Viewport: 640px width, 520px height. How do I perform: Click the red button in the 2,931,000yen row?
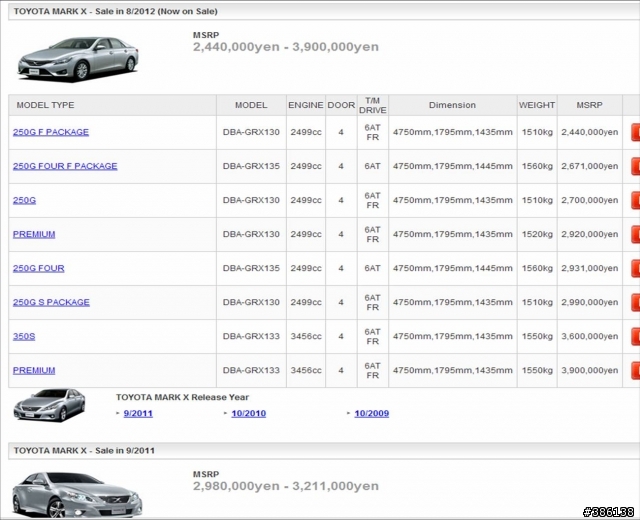coord(635,268)
